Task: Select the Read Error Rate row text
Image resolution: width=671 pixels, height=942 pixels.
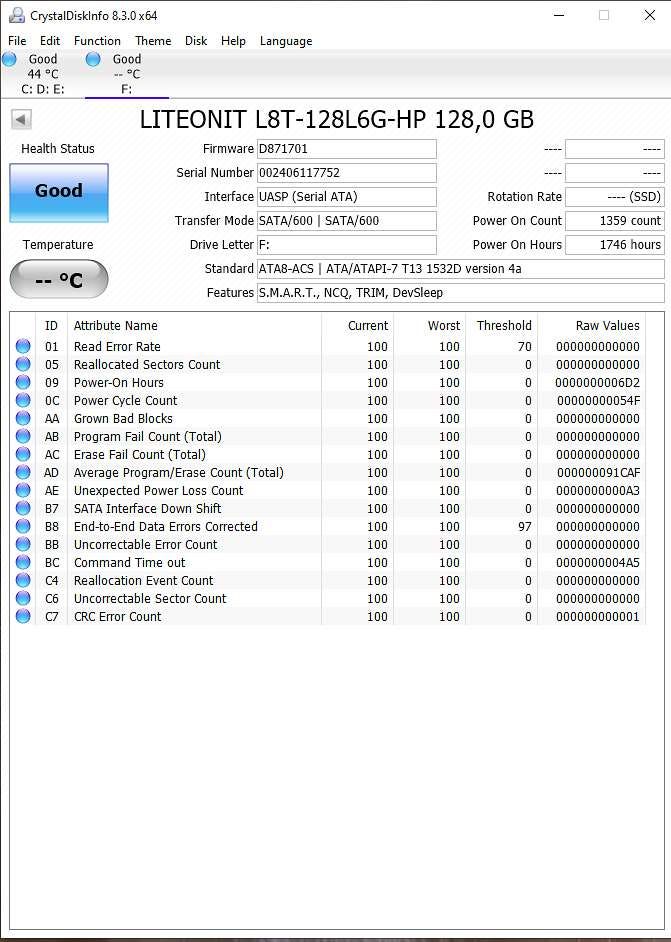Action: pyautogui.click(x=117, y=347)
